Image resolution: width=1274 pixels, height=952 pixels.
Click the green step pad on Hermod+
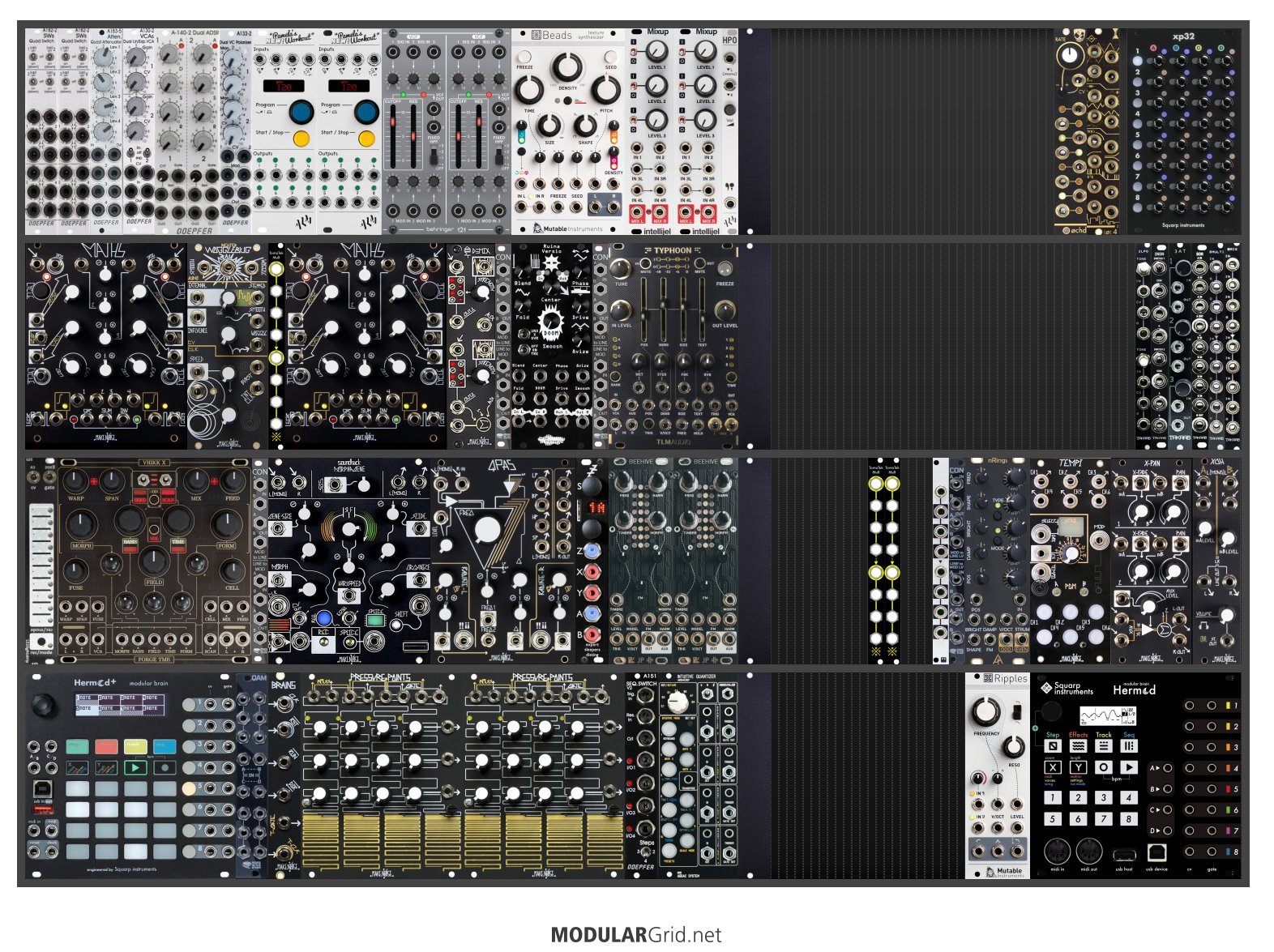[x=77, y=746]
